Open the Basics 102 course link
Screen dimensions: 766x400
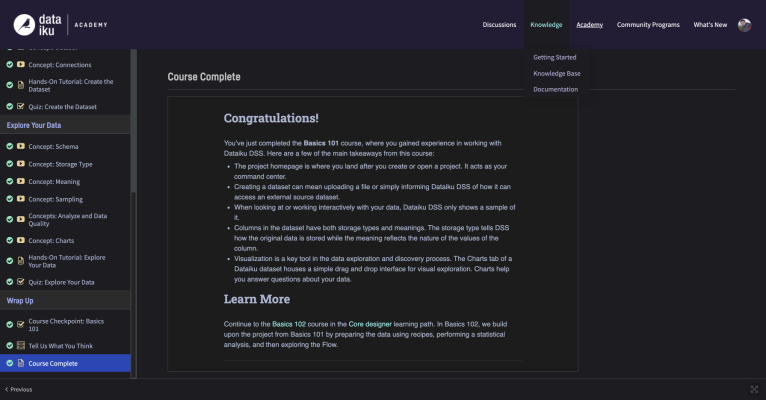(x=289, y=324)
